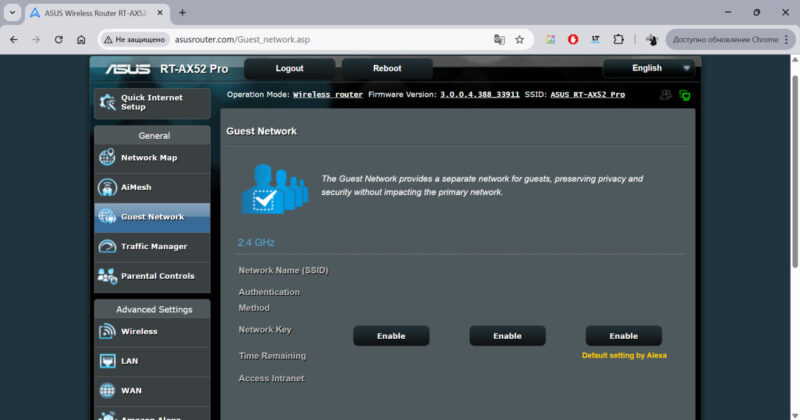Open WAN settings menu item

[x=152, y=390]
